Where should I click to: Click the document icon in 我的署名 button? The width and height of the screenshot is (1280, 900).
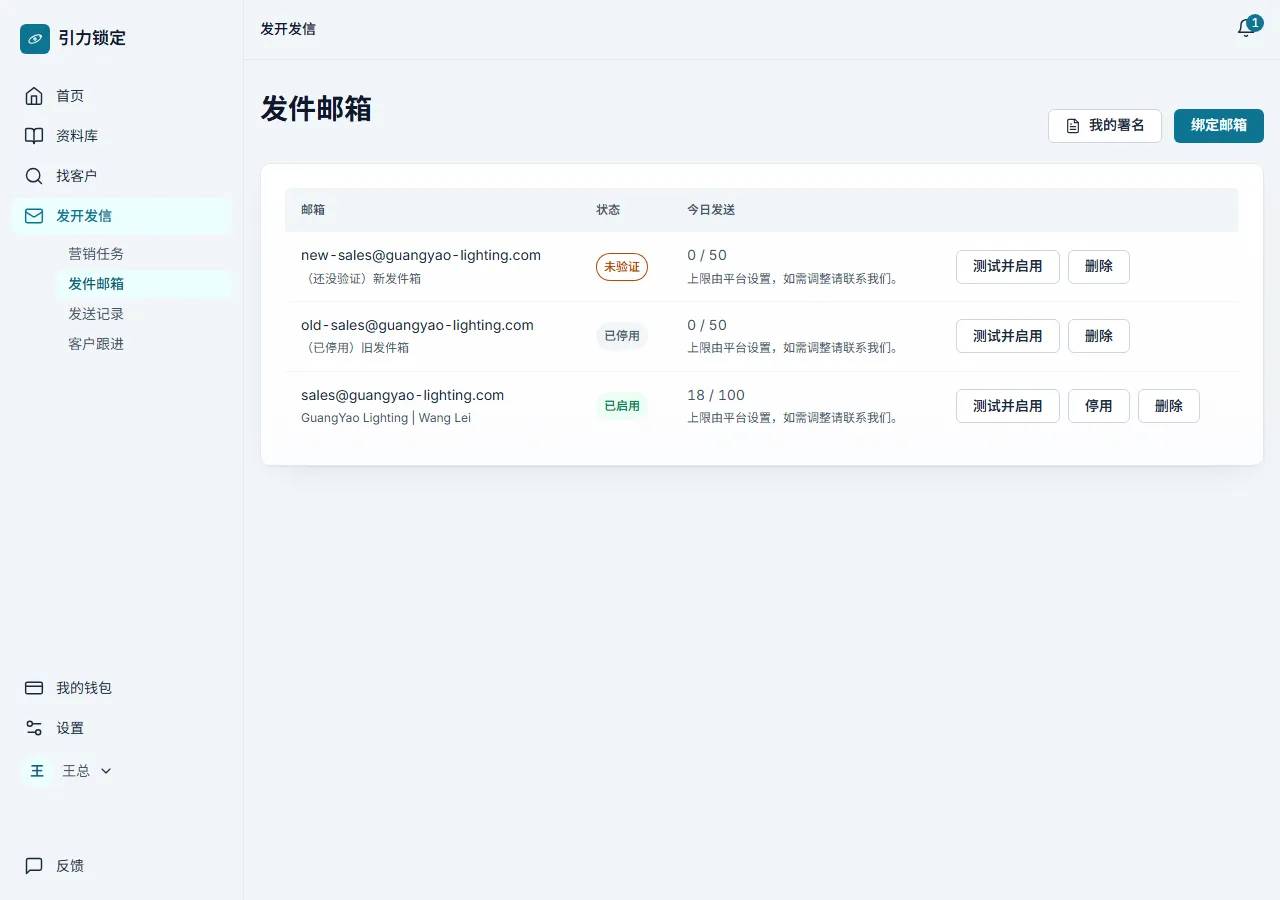[x=1073, y=126]
